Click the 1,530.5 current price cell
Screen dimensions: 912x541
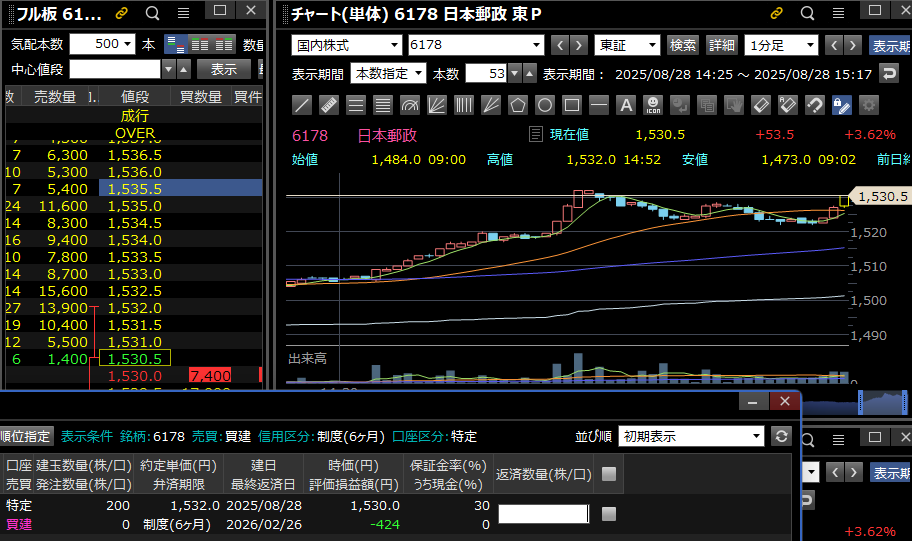point(135,358)
